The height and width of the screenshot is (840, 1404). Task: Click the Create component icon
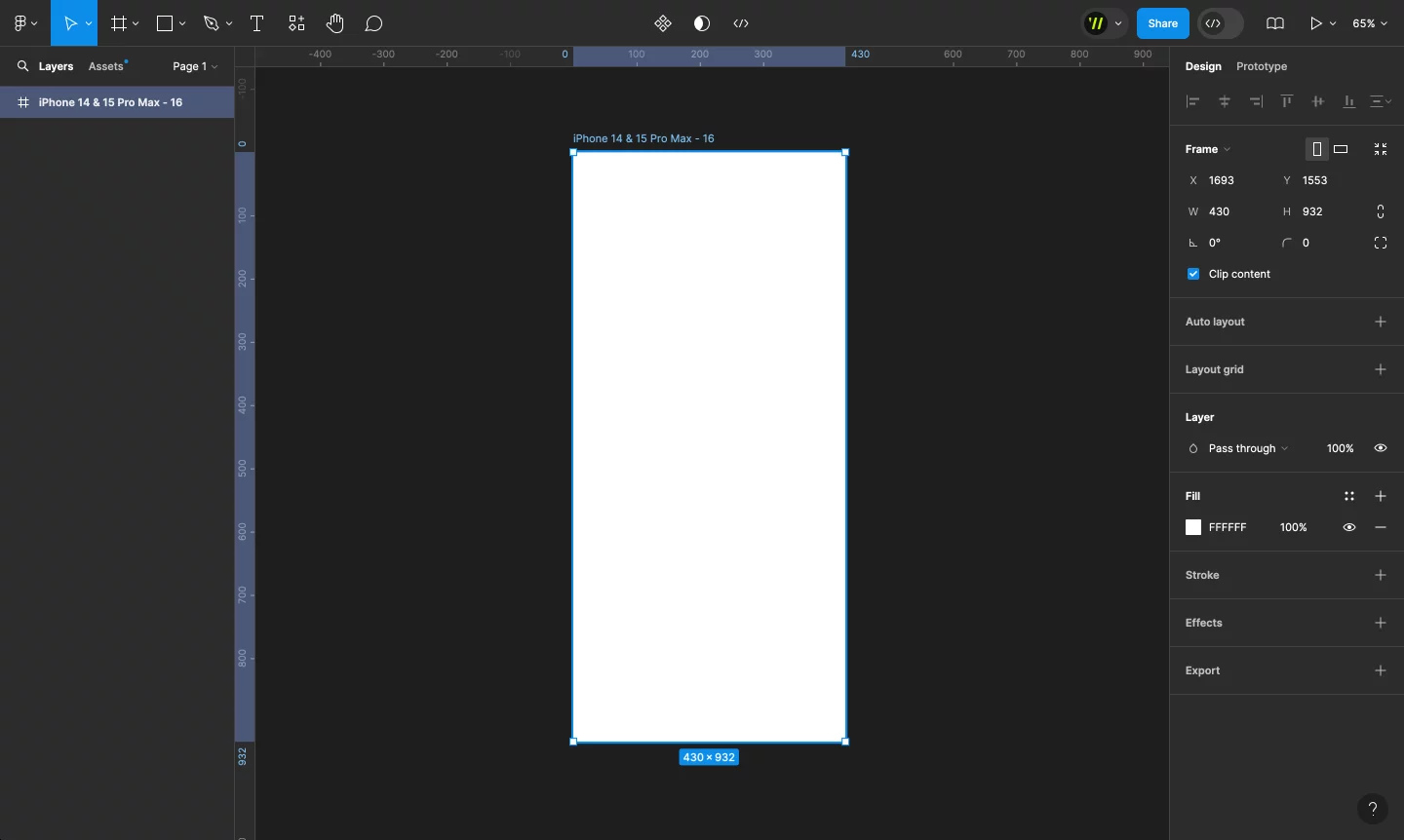point(663,23)
